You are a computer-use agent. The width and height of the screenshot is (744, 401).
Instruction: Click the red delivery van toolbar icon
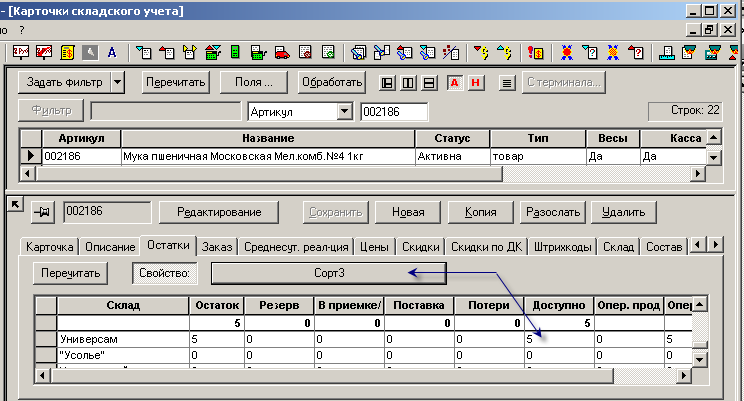pos(282,52)
